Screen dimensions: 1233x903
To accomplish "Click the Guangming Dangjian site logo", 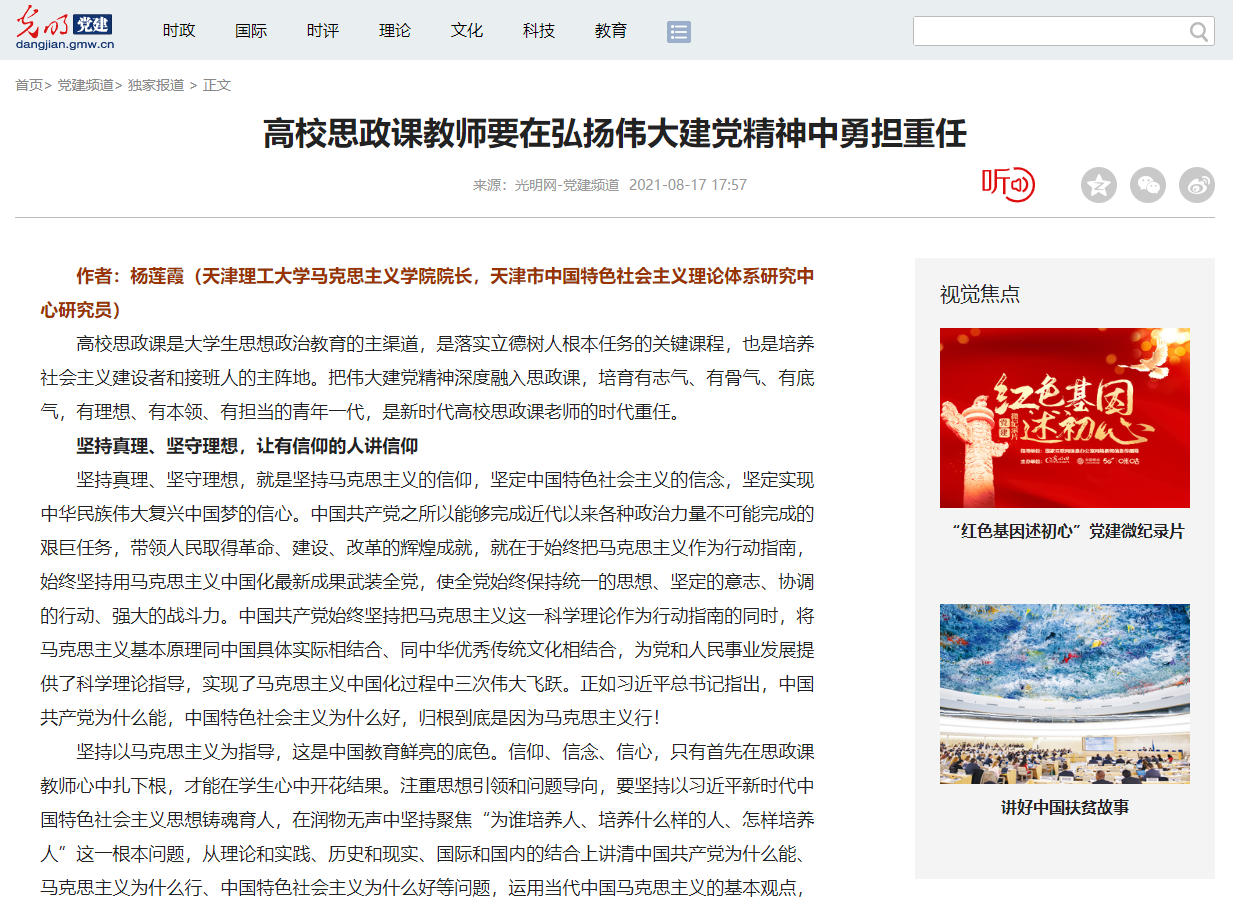I will (x=65, y=30).
